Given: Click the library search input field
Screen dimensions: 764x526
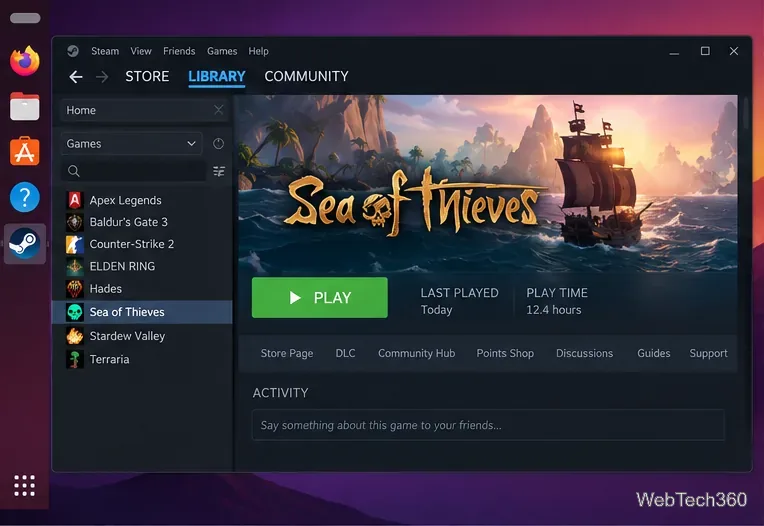Looking at the screenshot, I should [134, 171].
